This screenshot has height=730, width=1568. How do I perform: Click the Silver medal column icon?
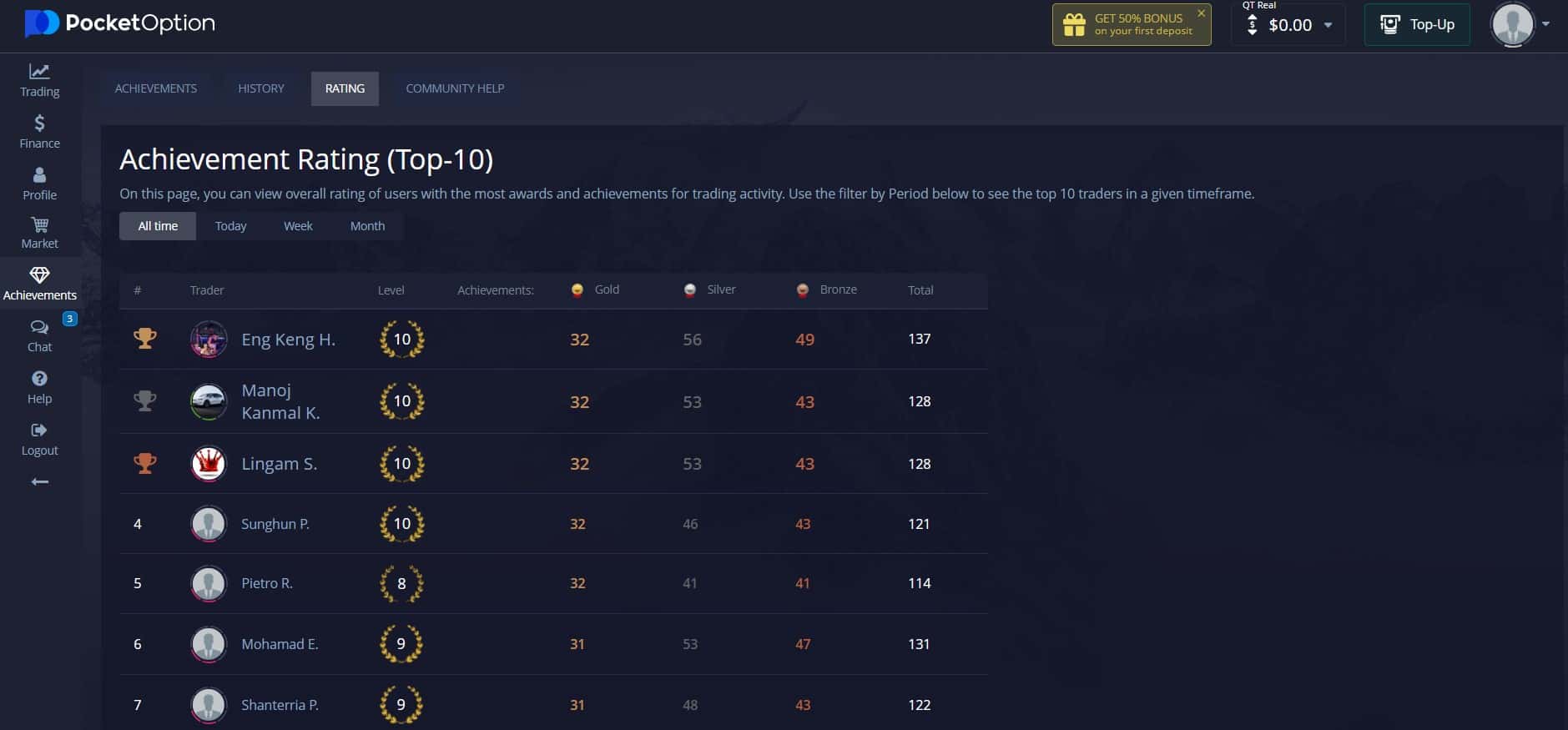pyautogui.click(x=689, y=290)
